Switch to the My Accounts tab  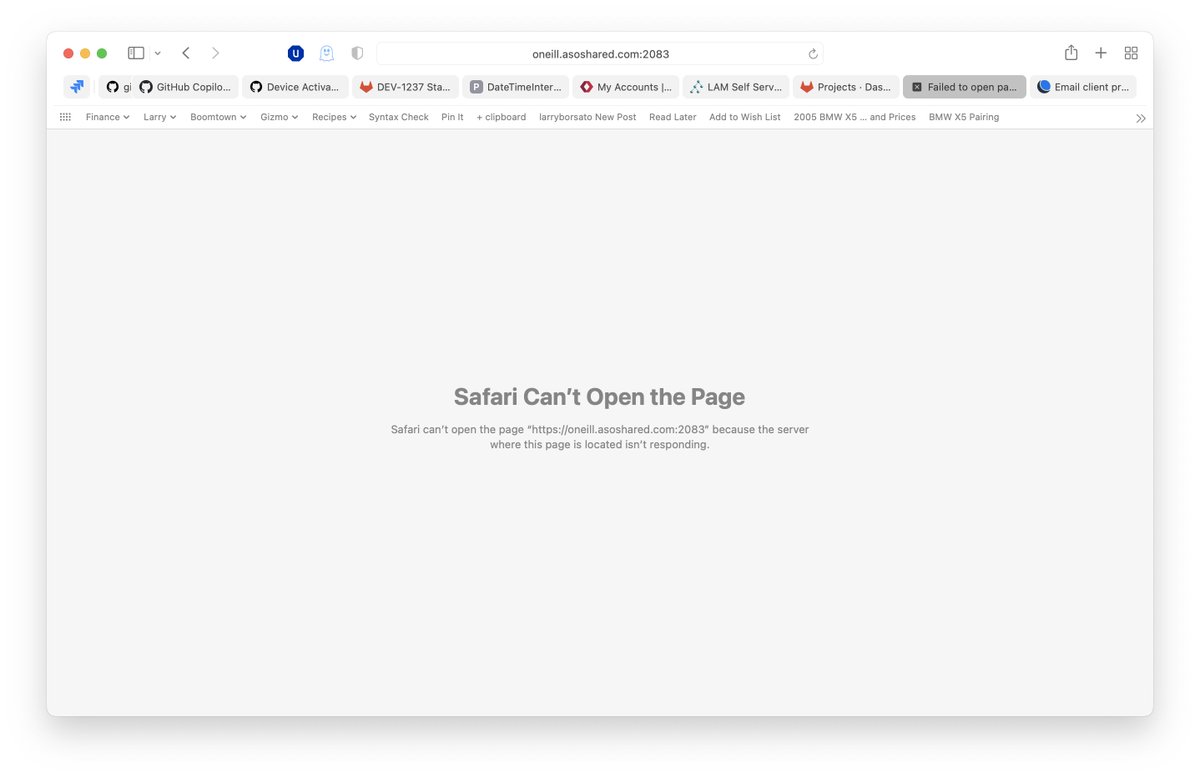(625, 87)
